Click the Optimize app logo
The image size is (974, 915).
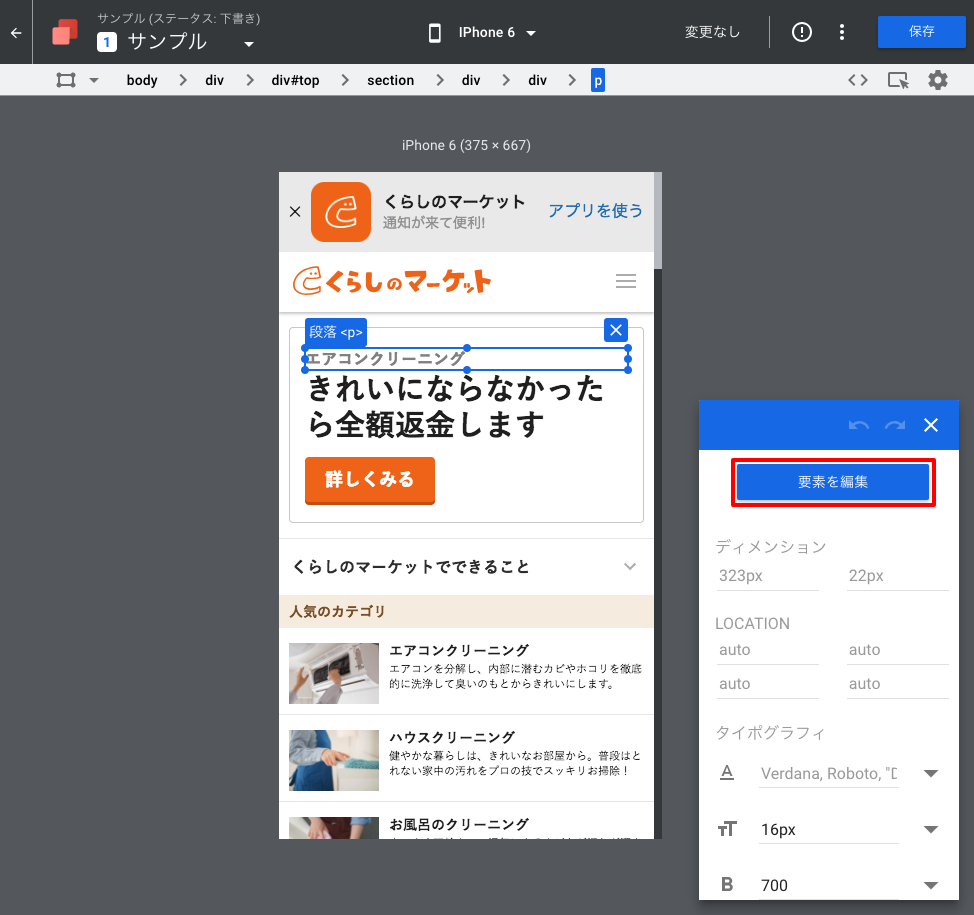point(64,31)
